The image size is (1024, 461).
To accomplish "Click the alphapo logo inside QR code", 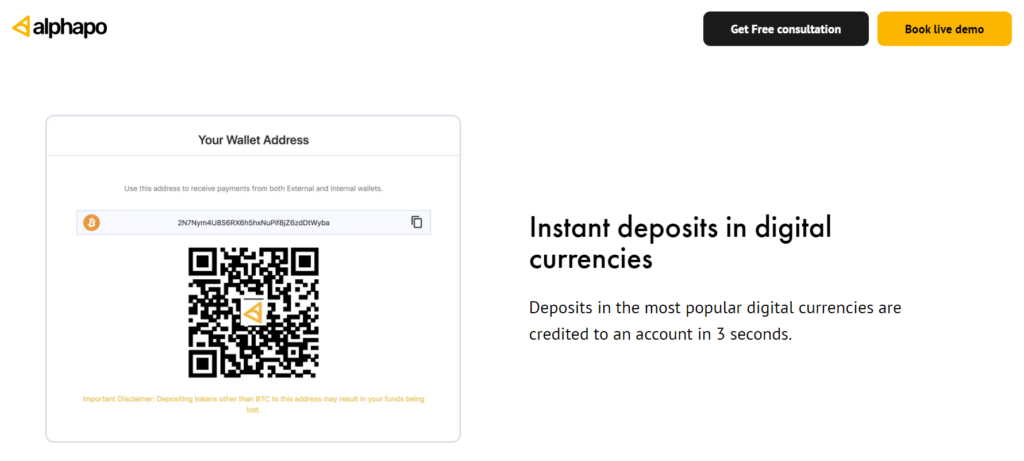I will point(253,313).
